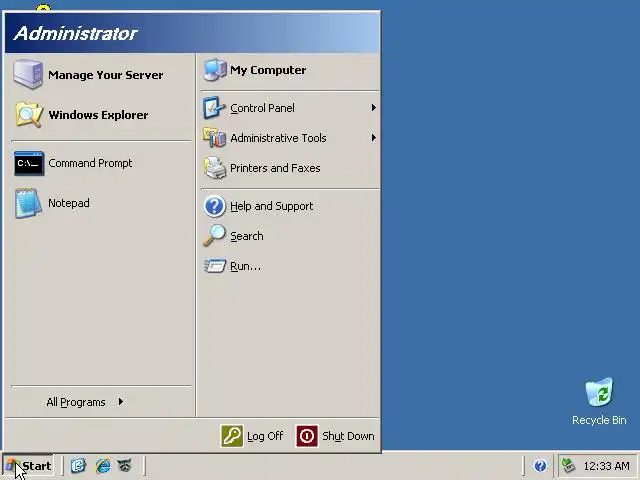Expand the All Programs arrow
Image resolution: width=640 pixels, height=480 pixels.
(120, 402)
